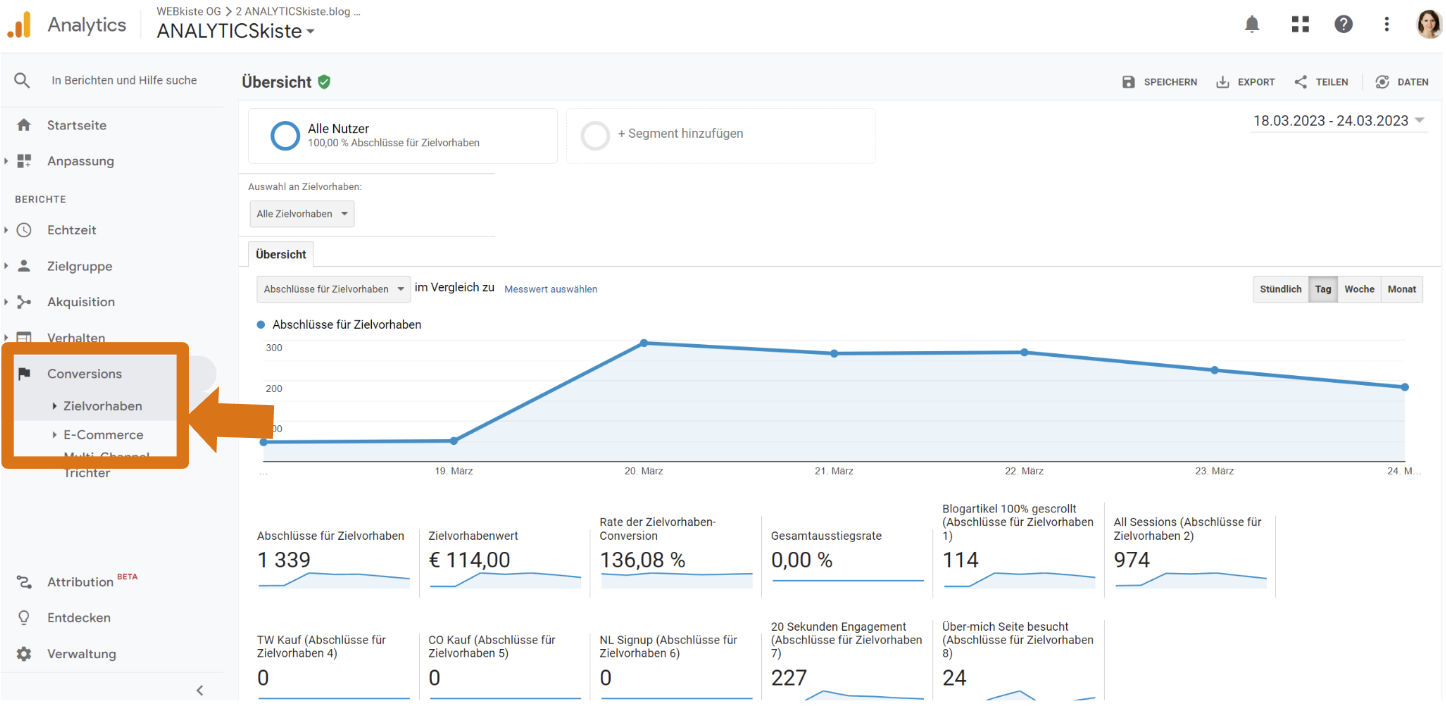Open the Verwaltung gear icon
The height and width of the screenshot is (710, 1446).
point(22,653)
